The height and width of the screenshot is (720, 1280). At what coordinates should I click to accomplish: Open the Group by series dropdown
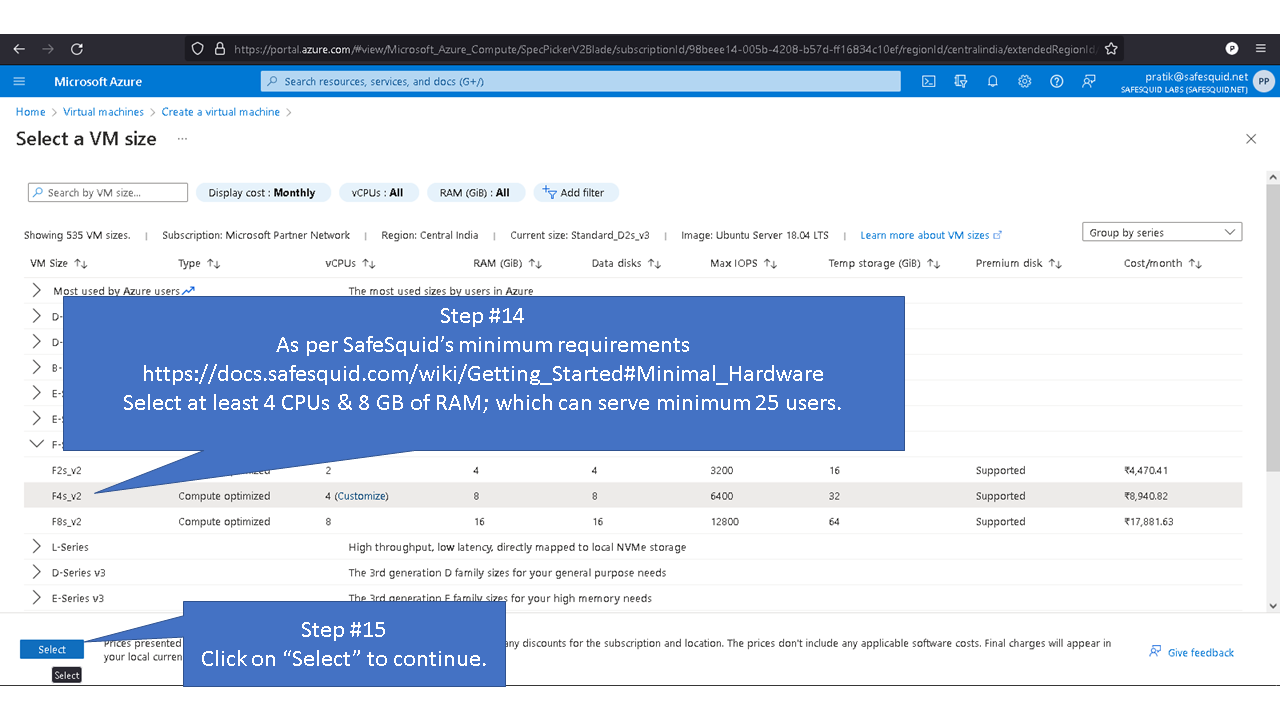[1161, 232]
